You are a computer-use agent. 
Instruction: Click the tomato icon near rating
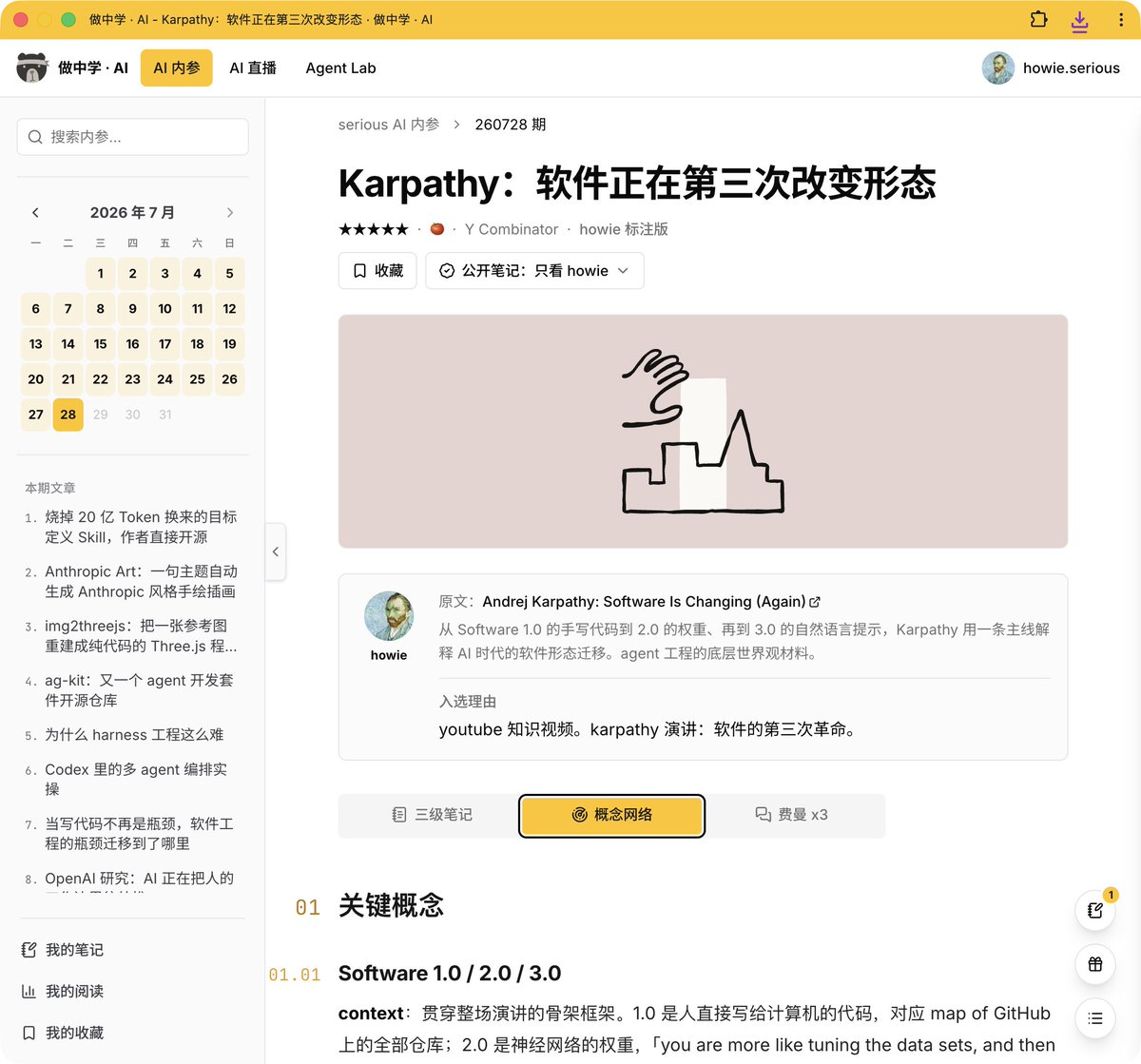click(x=437, y=229)
